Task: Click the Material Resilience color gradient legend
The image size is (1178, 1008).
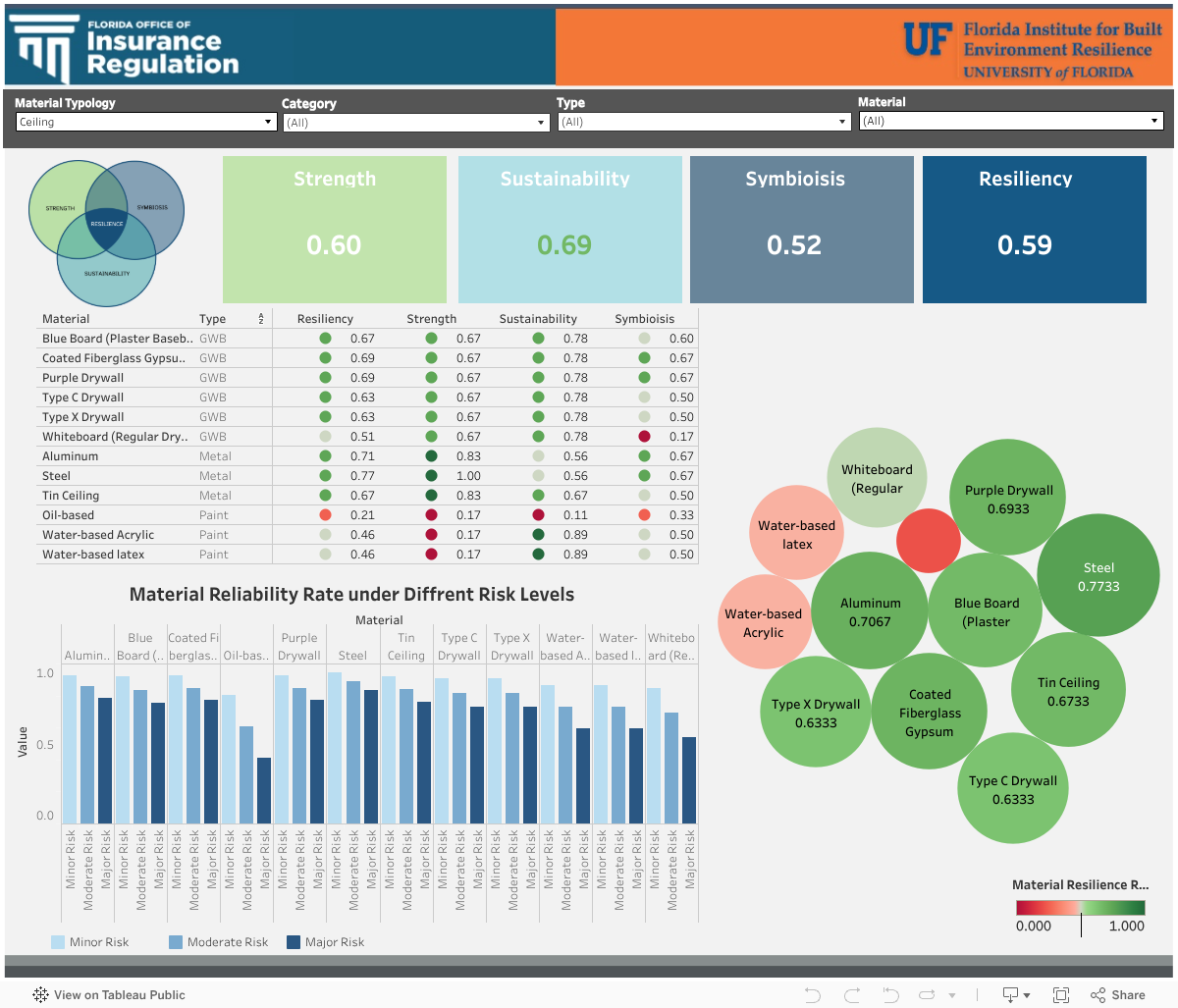Action: 1080,908
